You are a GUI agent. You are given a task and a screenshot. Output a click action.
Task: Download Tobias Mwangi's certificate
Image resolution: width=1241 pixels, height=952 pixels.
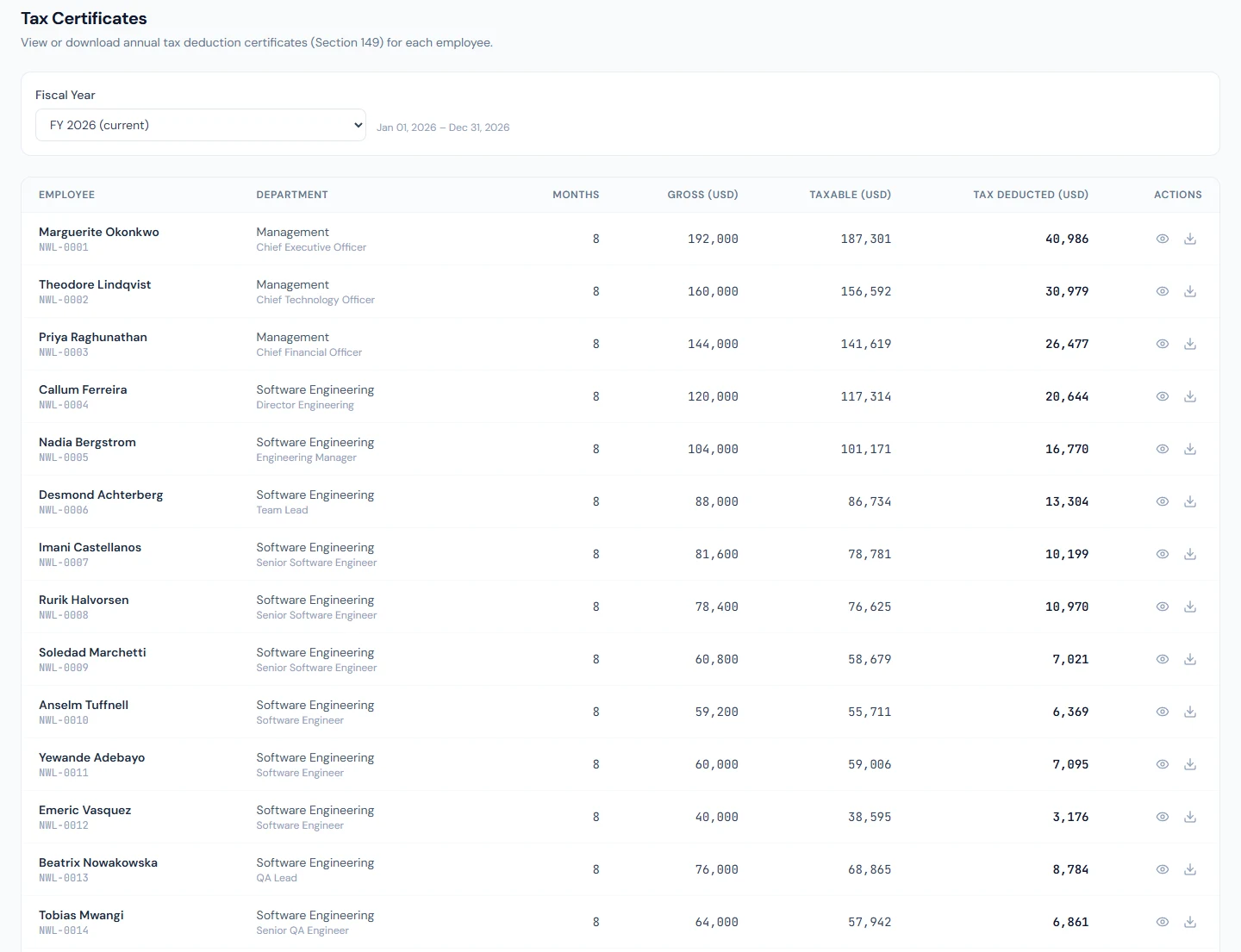(1190, 922)
